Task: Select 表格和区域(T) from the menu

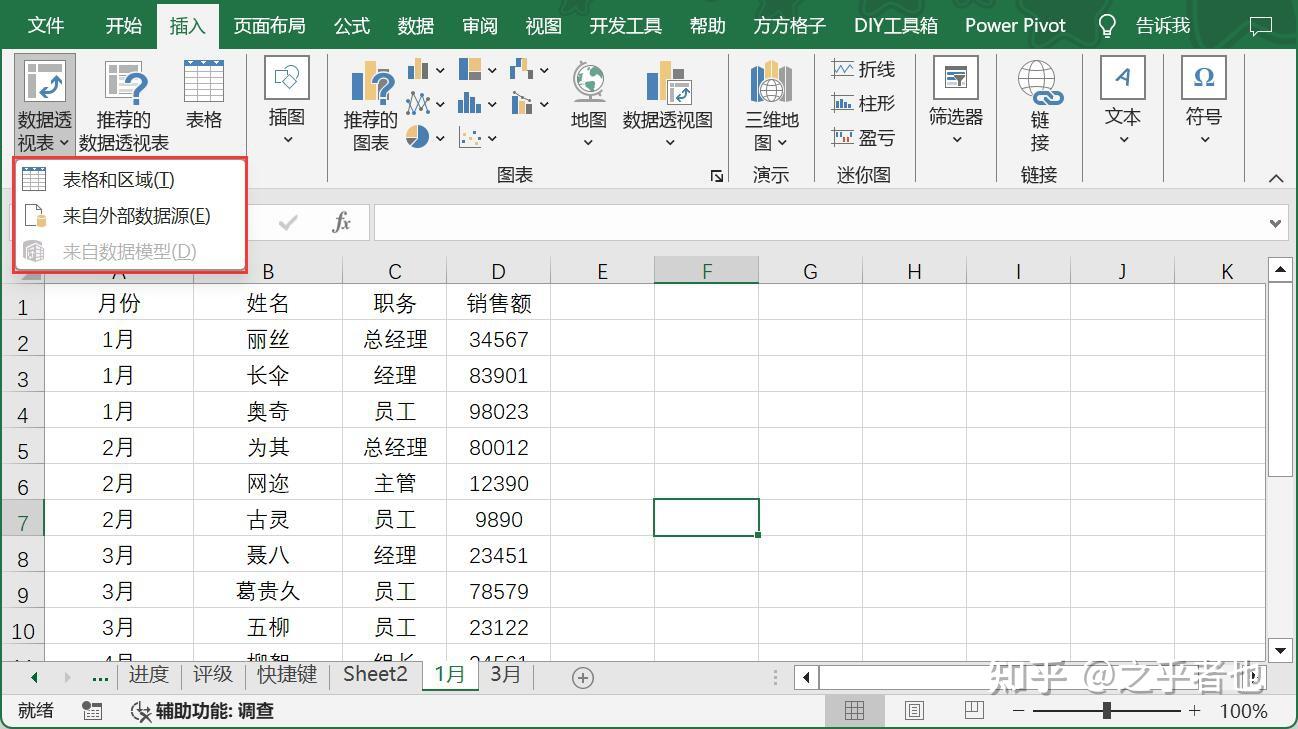Action: [x=118, y=179]
